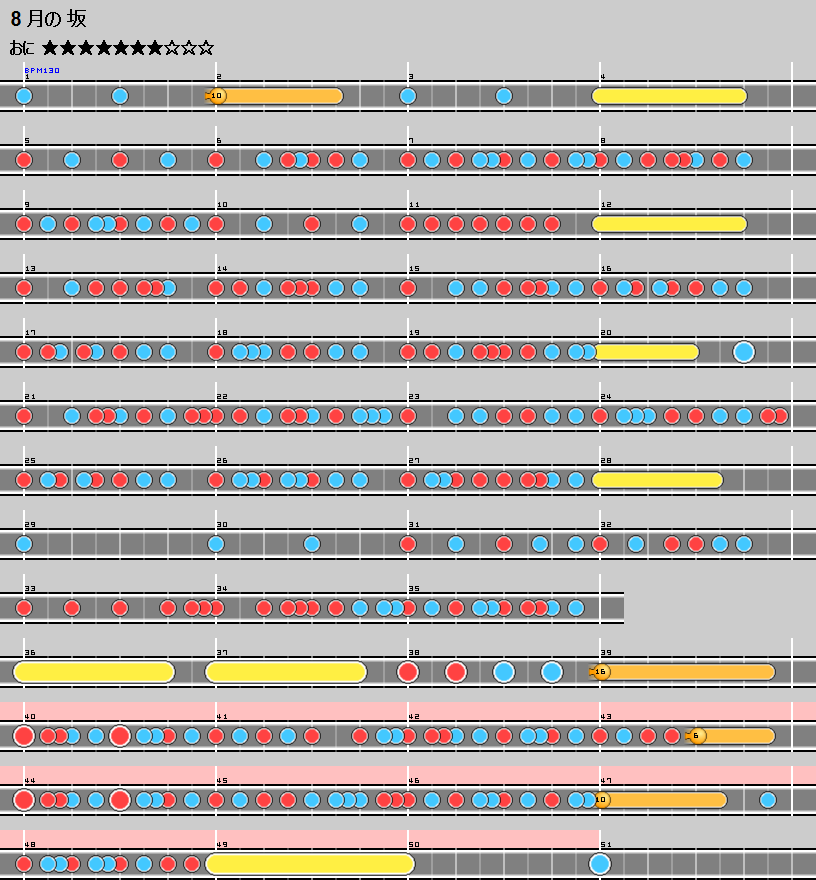Viewport: 816px width, 880px height.
Task: Click the balloon note labeled 16 in measure 39
Action: pos(601,672)
